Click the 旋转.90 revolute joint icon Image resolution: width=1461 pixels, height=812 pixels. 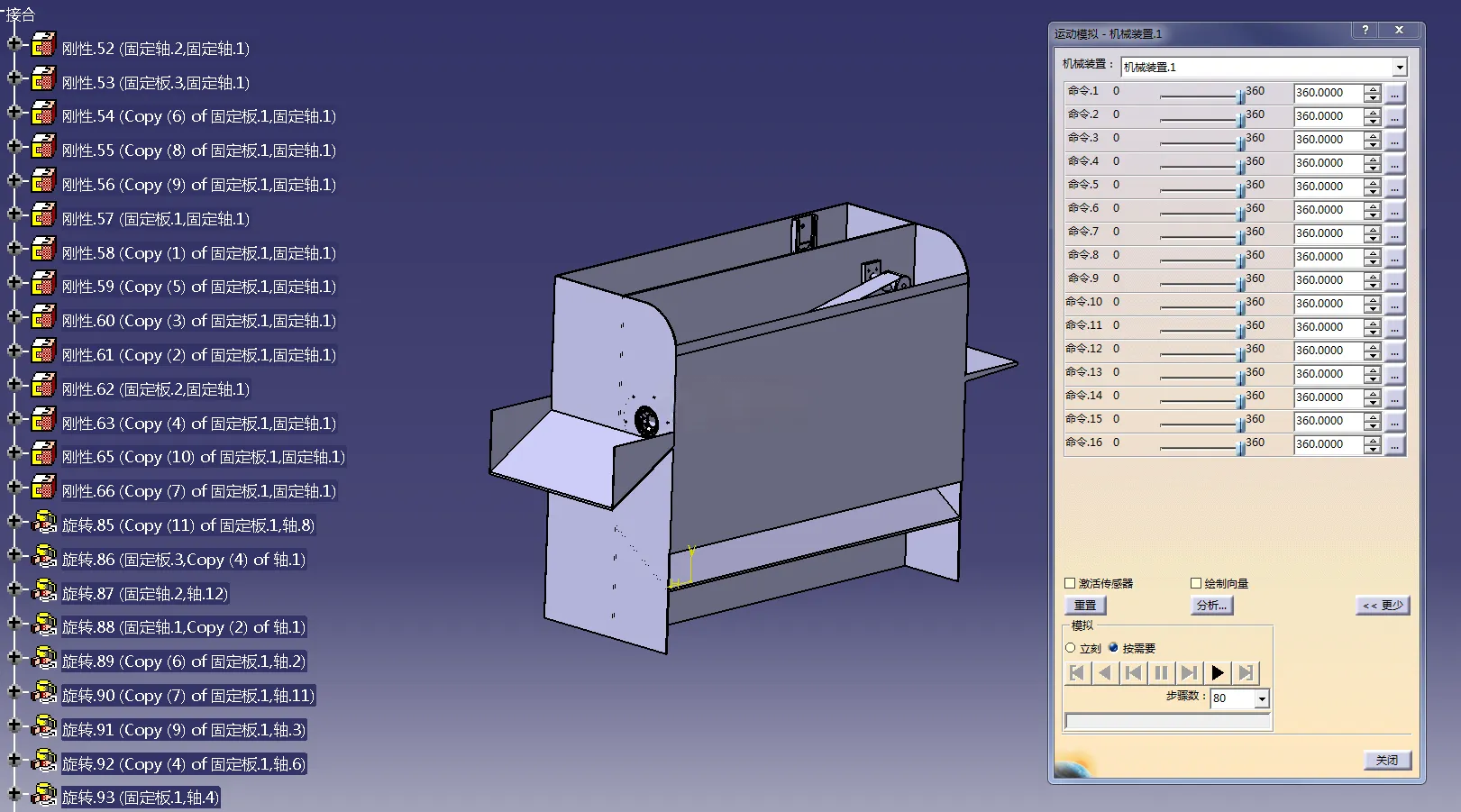coord(43,693)
